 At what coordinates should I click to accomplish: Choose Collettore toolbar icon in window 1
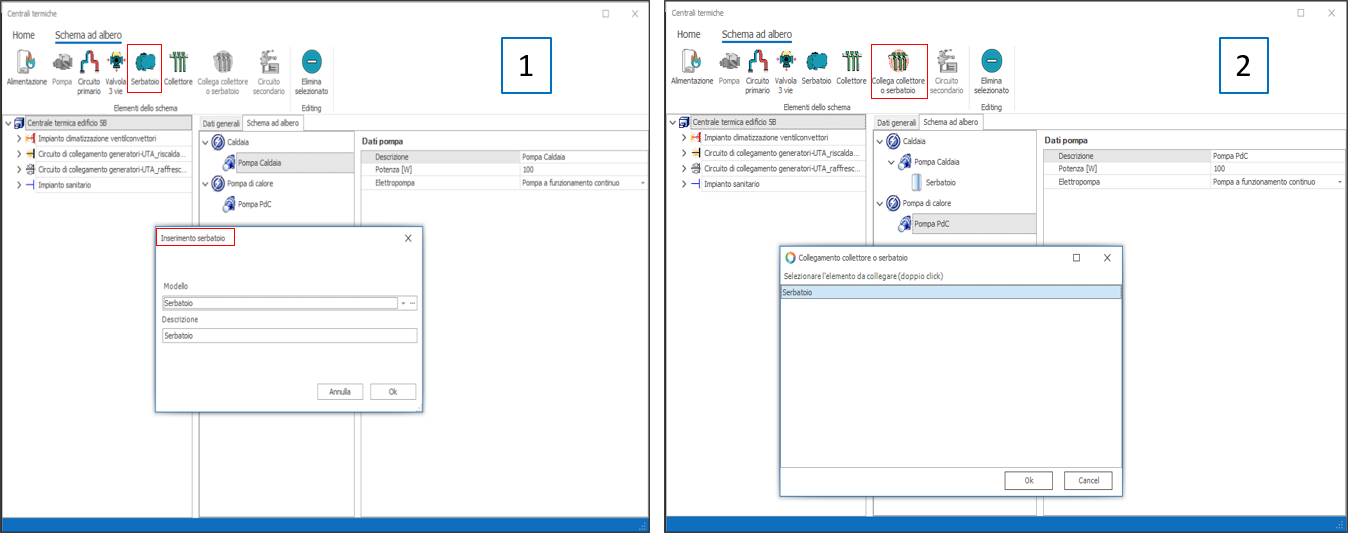tap(179, 68)
